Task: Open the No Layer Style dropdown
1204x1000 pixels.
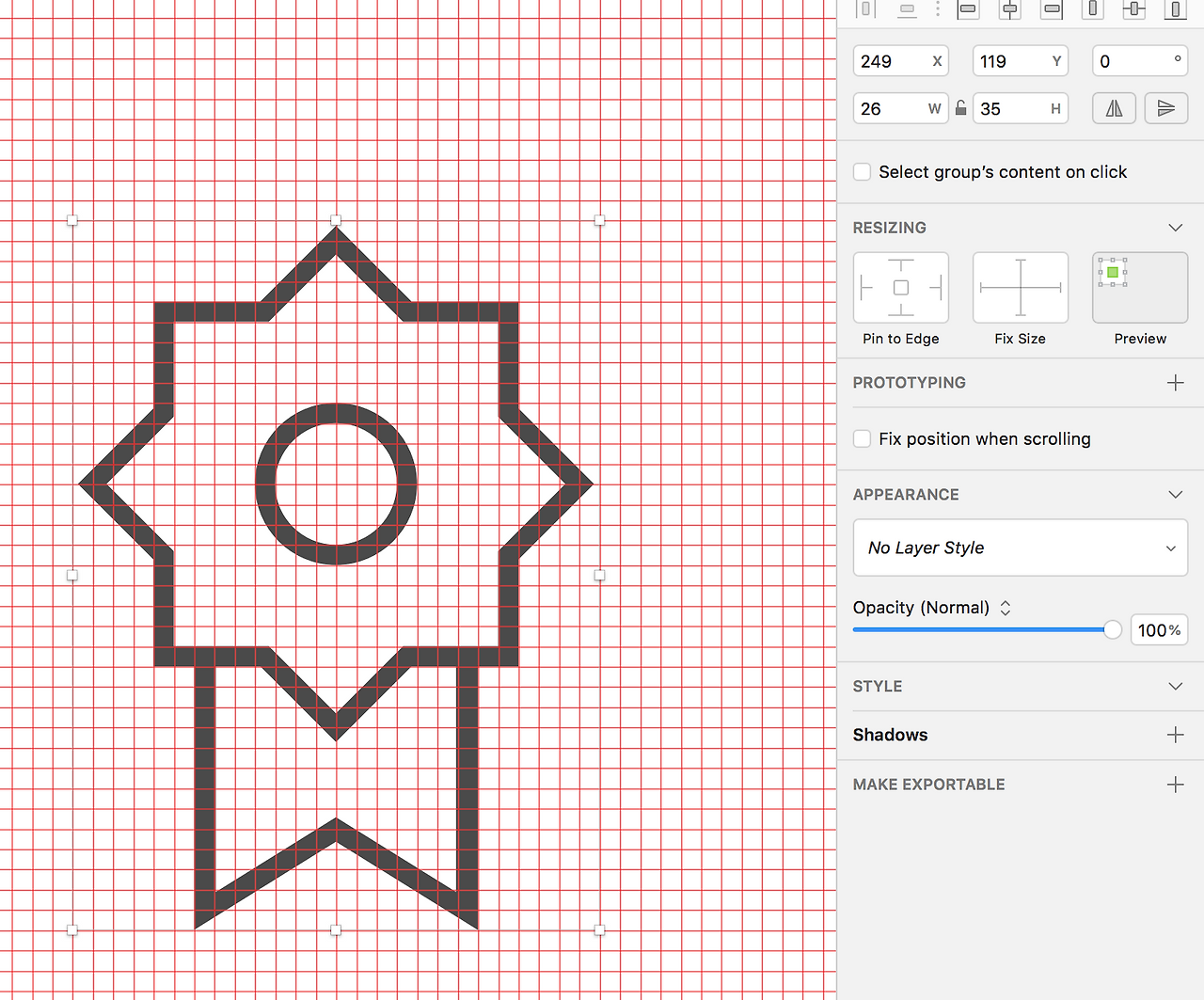Action: [x=1021, y=548]
